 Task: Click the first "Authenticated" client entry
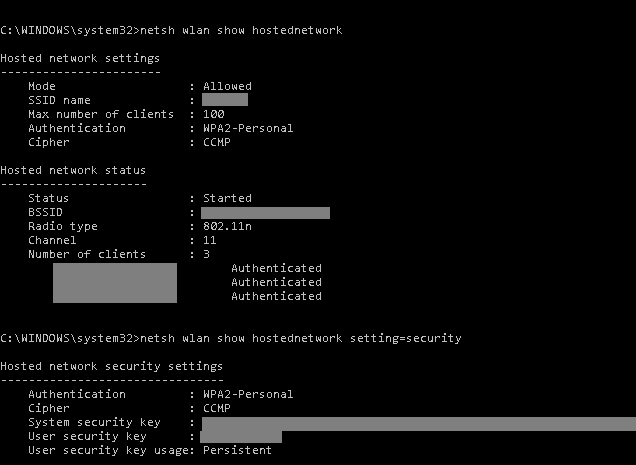pyautogui.click(x=276, y=268)
